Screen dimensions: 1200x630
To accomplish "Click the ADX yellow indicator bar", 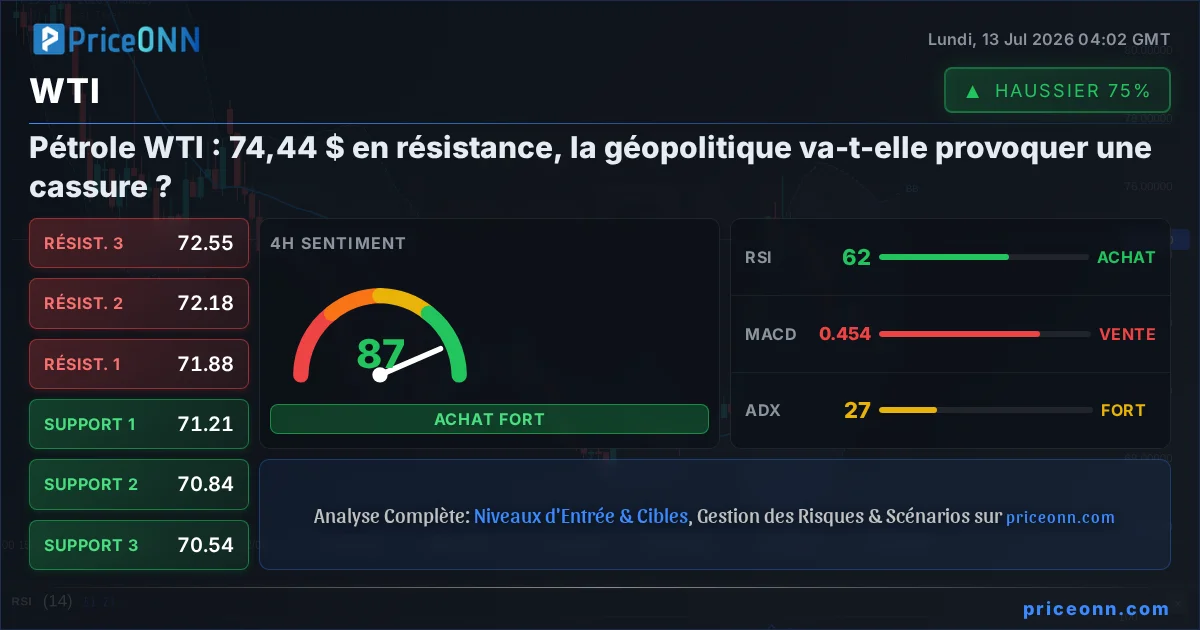I will click(907, 410).
